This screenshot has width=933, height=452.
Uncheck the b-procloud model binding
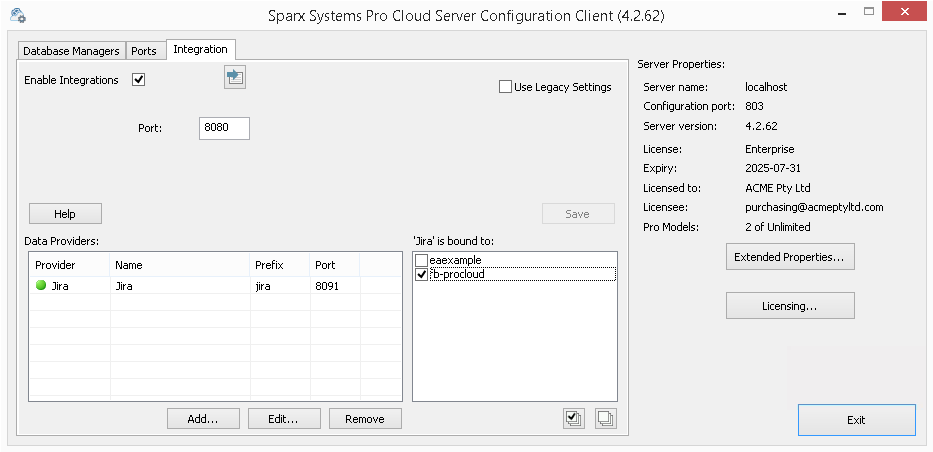(421, 274)
